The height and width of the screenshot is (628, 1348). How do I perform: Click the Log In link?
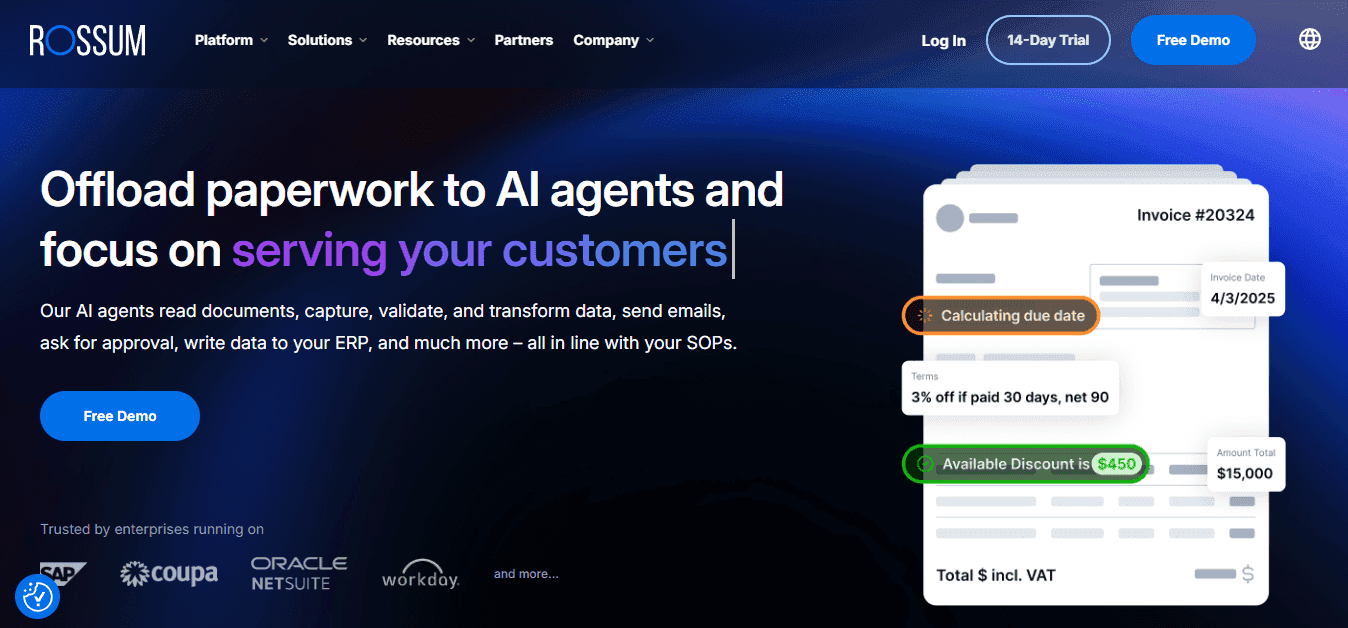tap(943, 41)
